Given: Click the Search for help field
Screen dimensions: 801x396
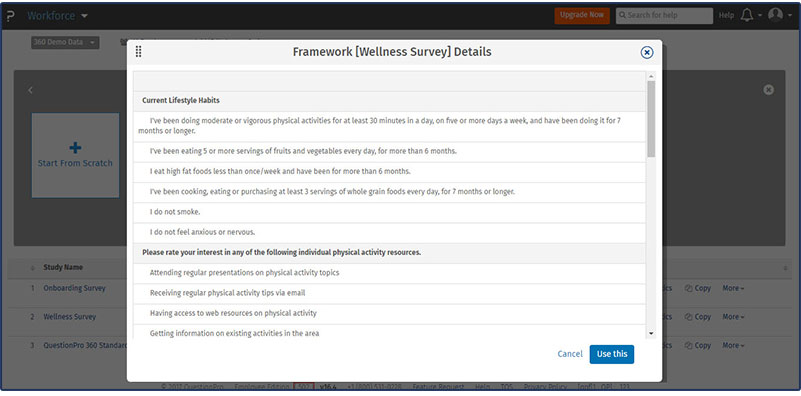Looking at the screenshot, I should (664, 15).
